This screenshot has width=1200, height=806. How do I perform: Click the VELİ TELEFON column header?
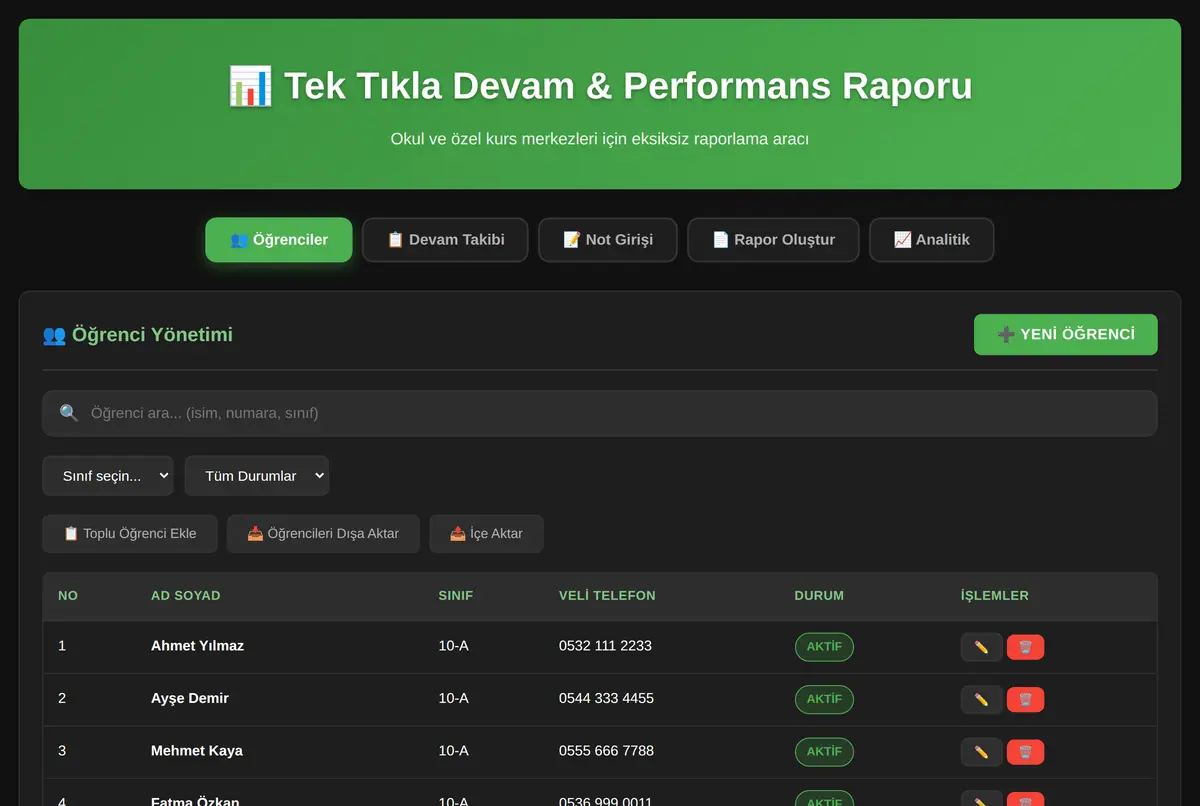coord(607,595)
